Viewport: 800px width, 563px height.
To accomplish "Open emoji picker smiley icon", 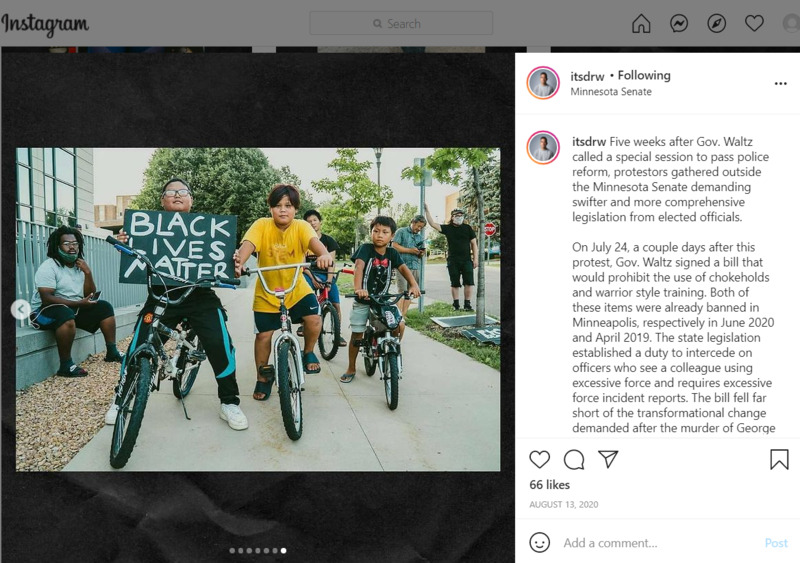I will point(539,542).
